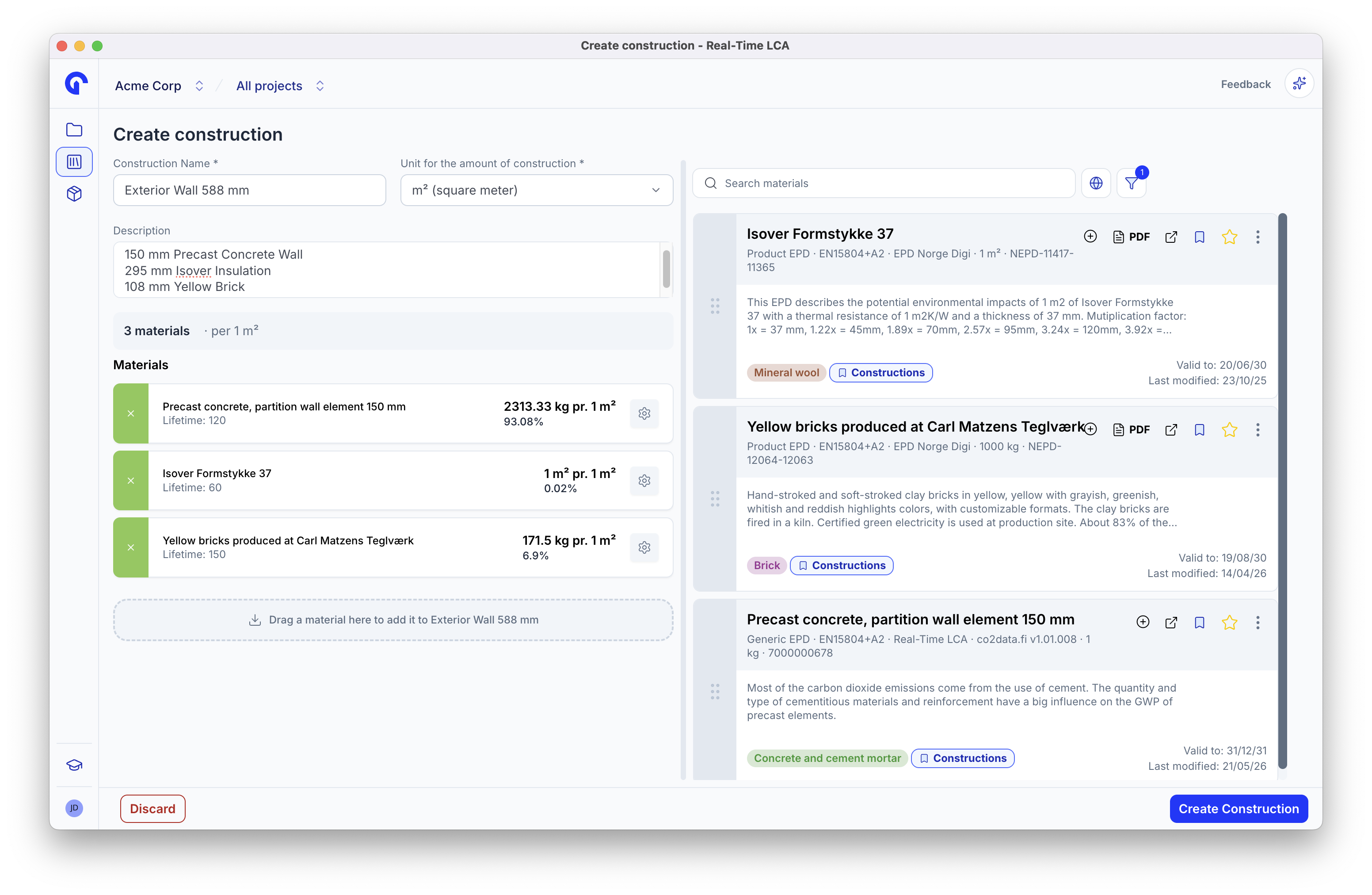1372x895 pixels.
Task: Click the materials list vertical scrollbar
Action: click(1283, 491)
